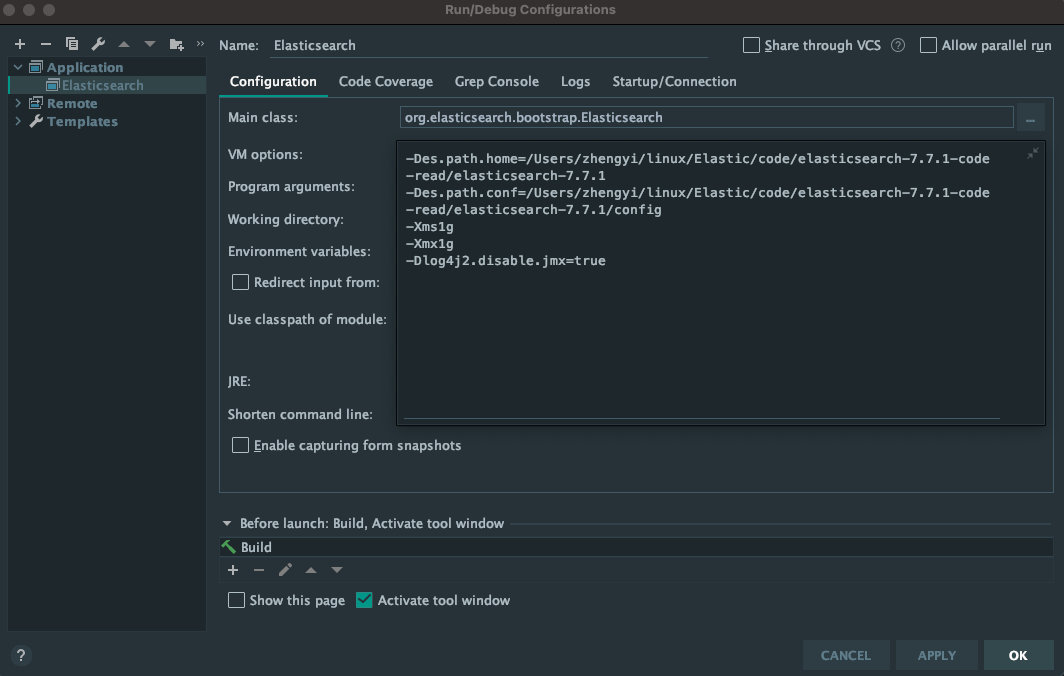
Task: Uncheck Activate tool window
Action: pyautogui.click(x=364, y=600)
